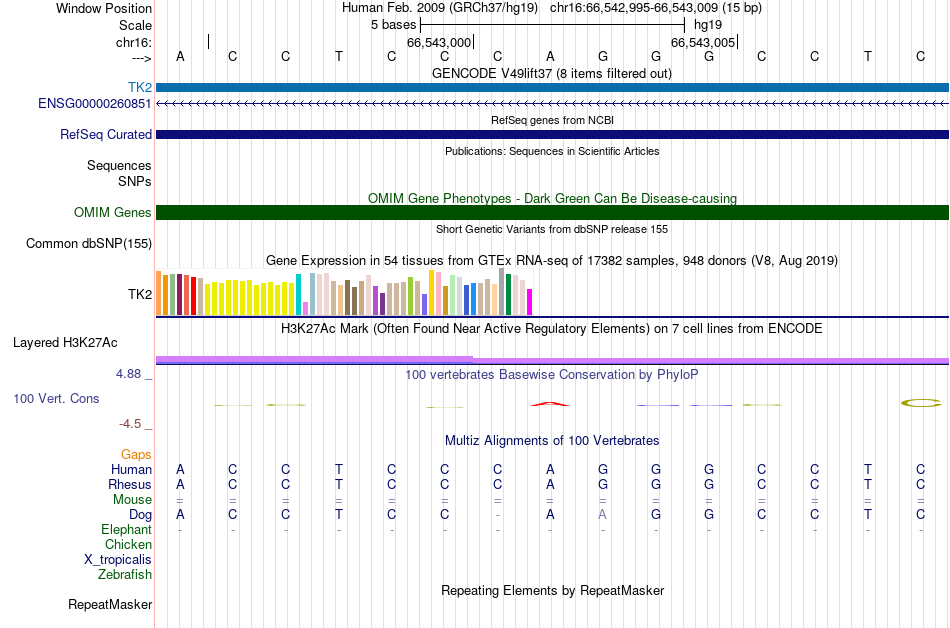Click the 66,543,000 ruler coordinate
The width and height of the screenshot is (950, 628).
tap(439, 42)
